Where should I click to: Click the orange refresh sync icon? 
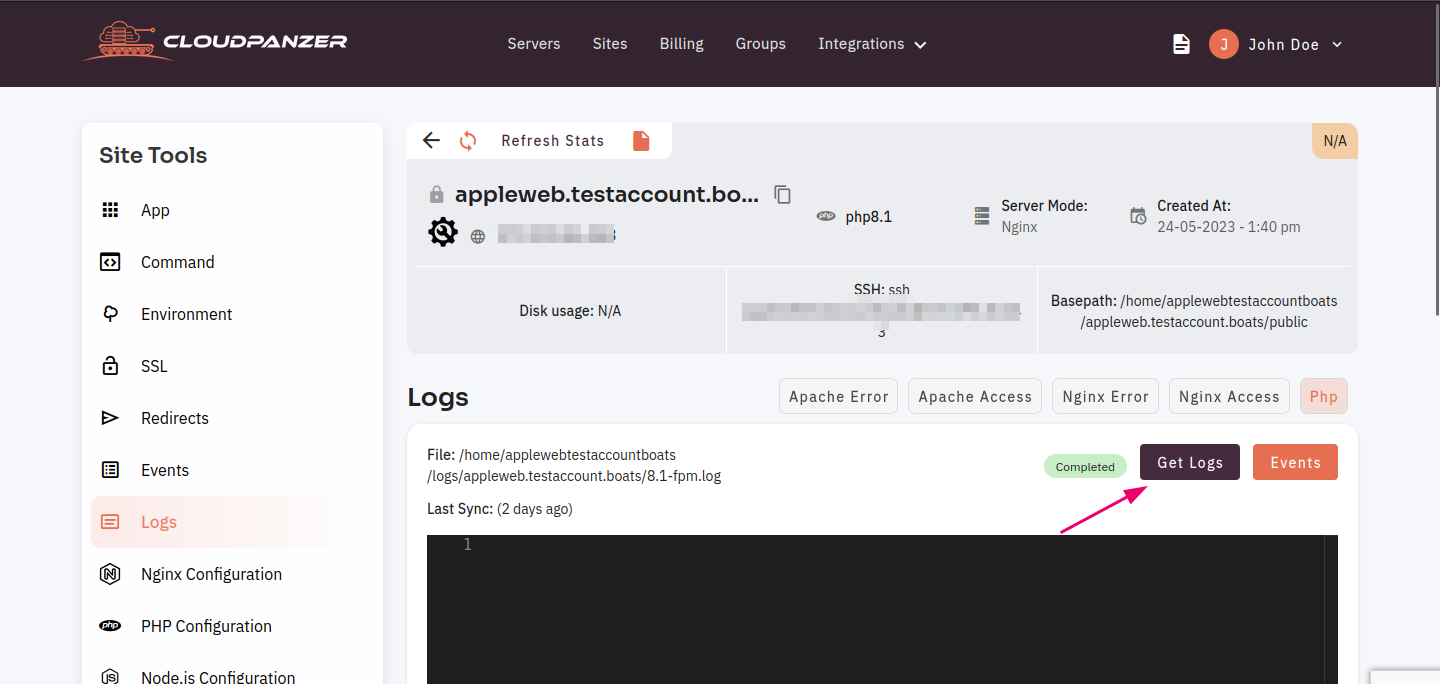tap(468, 141)
